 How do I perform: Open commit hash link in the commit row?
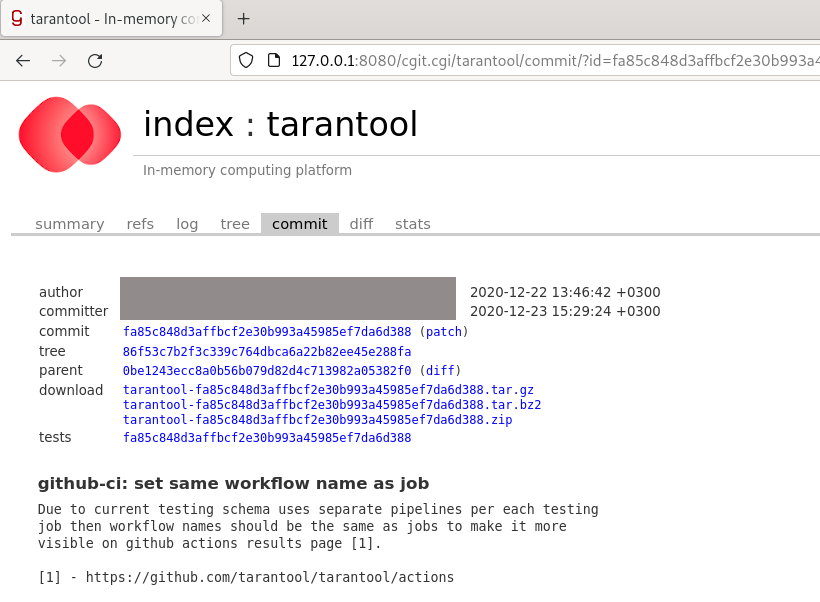[x=267, y=332]
